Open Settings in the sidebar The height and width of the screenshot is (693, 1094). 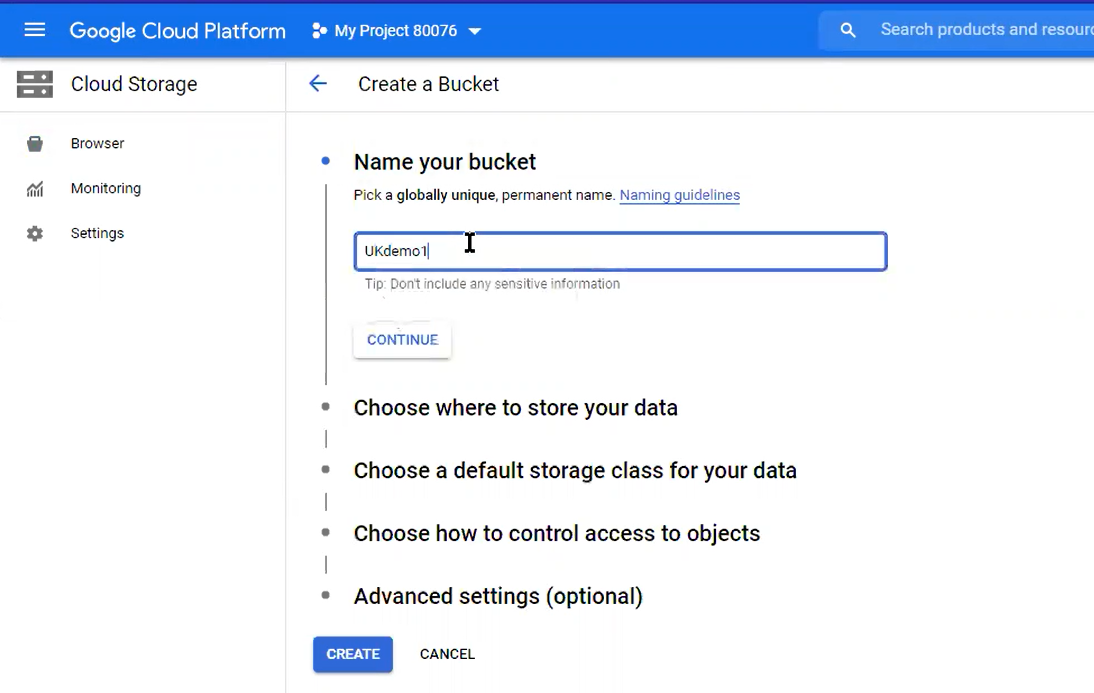(x=97, y=233)
